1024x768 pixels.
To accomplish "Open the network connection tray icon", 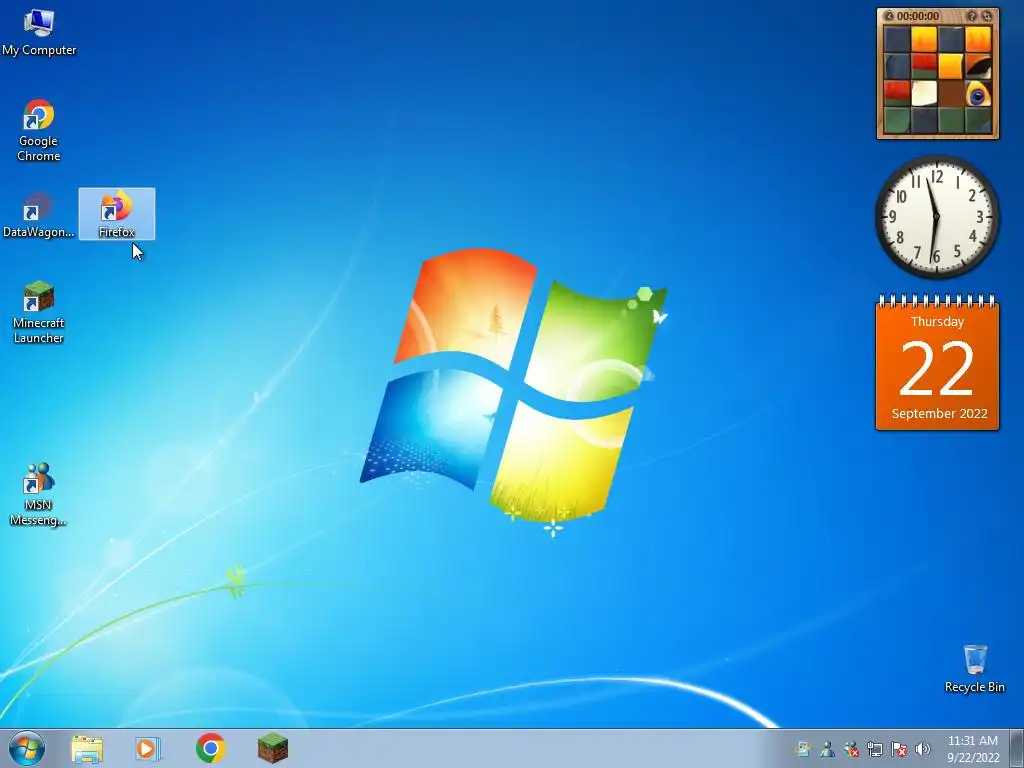I will pyautogui.click(x=874, y=749).
